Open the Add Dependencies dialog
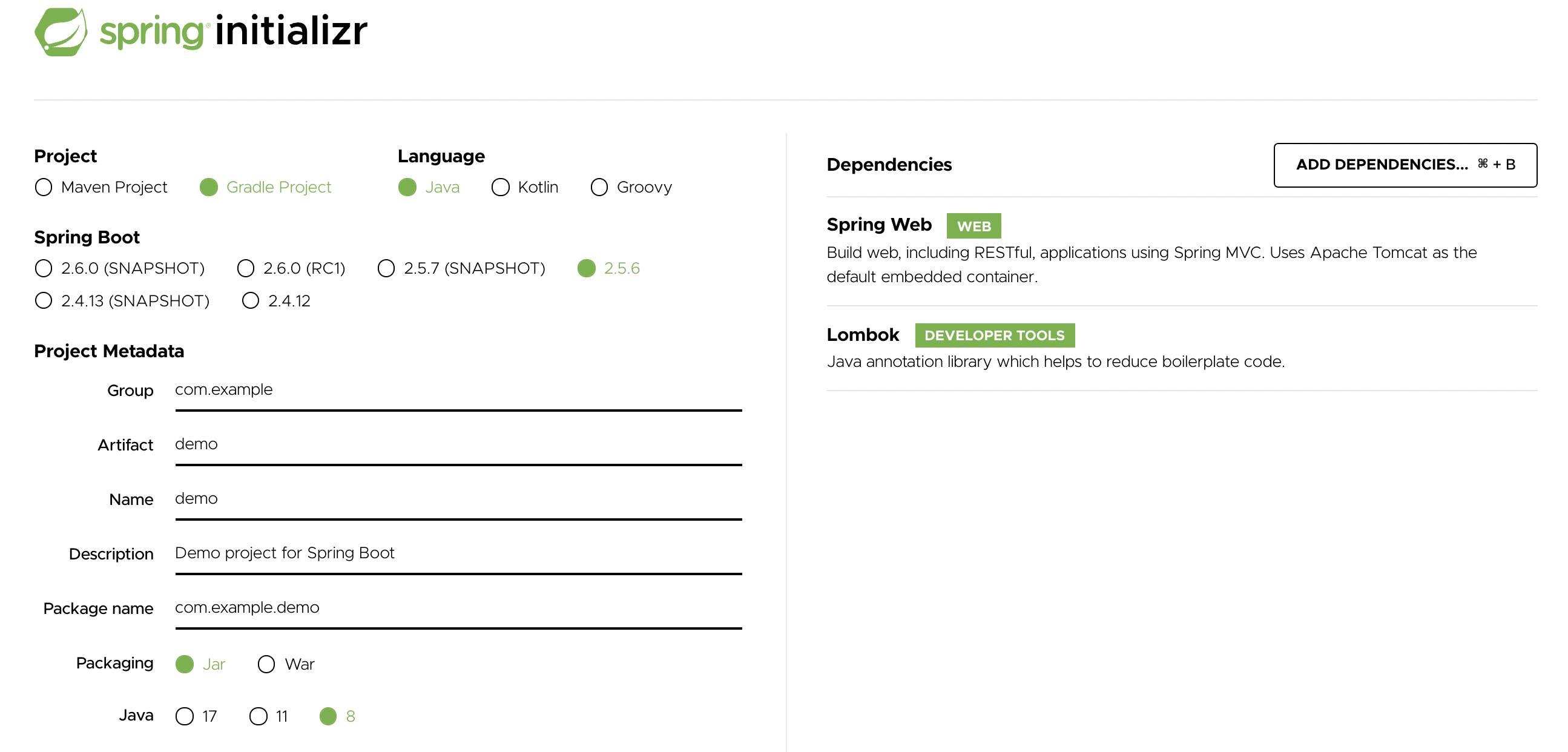1568x752 pixels. click(x=1405, y=165)
